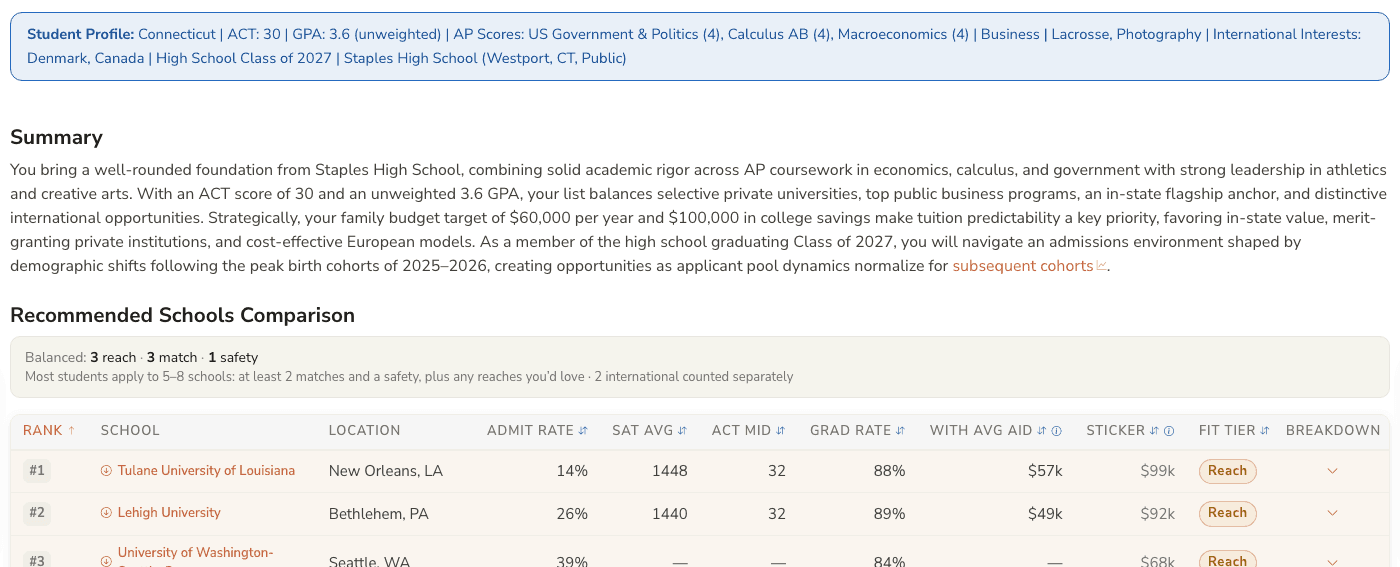This screenshot has height=567, width=1400.
Task: Click Recommended Schools Comparison heading
Action: pyautogui.click(x=183, y=315)
